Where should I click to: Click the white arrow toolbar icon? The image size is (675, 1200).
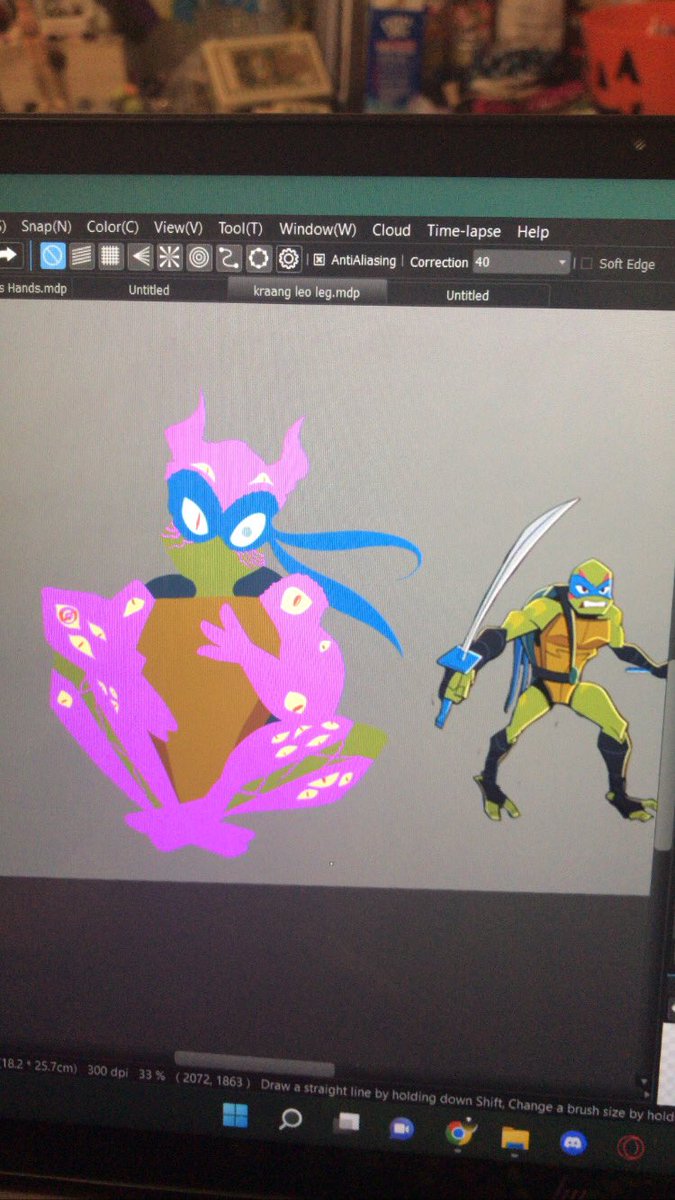coord(9,256)
